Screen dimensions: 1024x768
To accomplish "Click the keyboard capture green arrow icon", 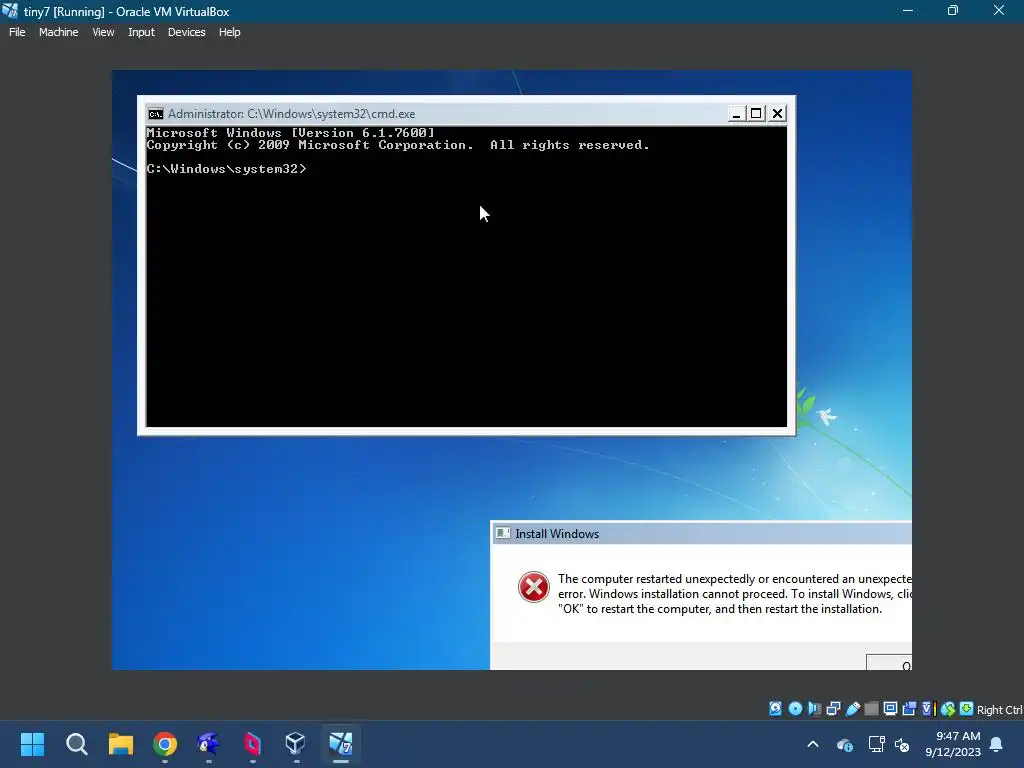I will 967,709.
